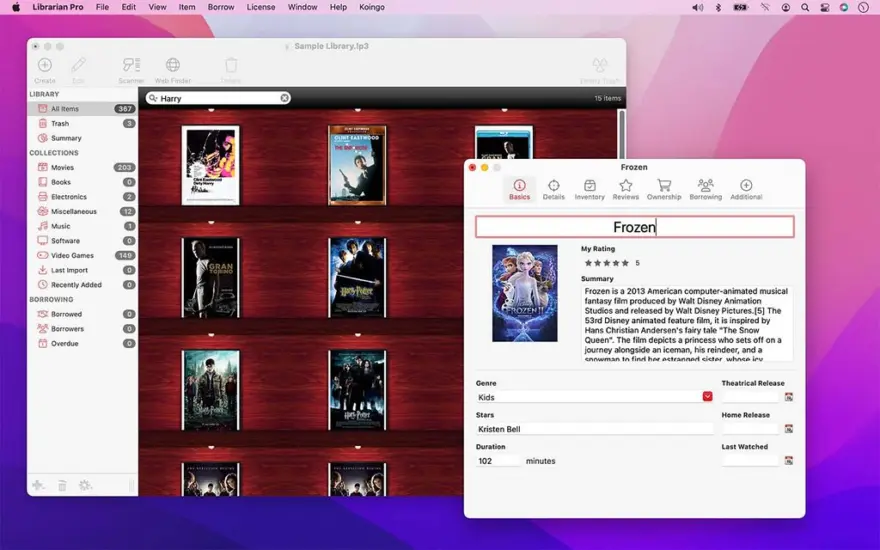Open the sidebar gear settings icon

point(85,485)
